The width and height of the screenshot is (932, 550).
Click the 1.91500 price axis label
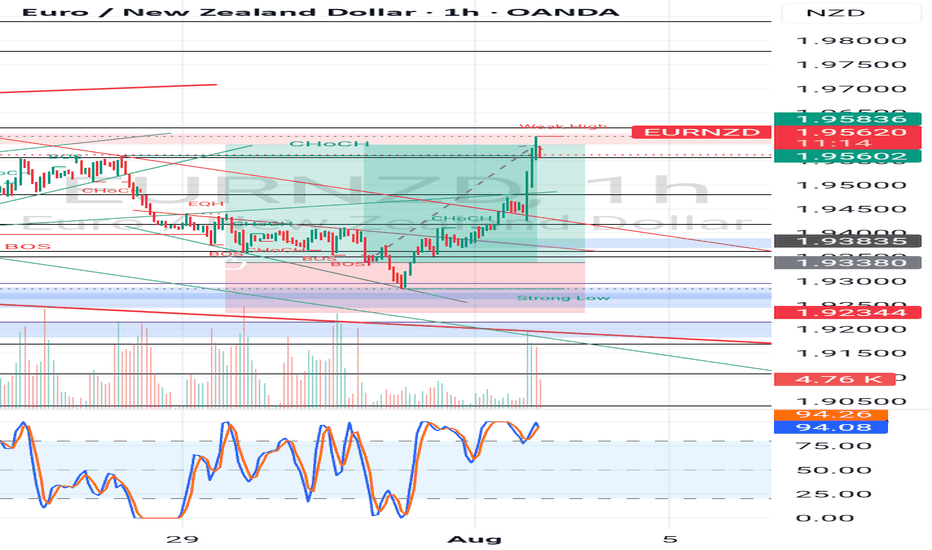851,353
